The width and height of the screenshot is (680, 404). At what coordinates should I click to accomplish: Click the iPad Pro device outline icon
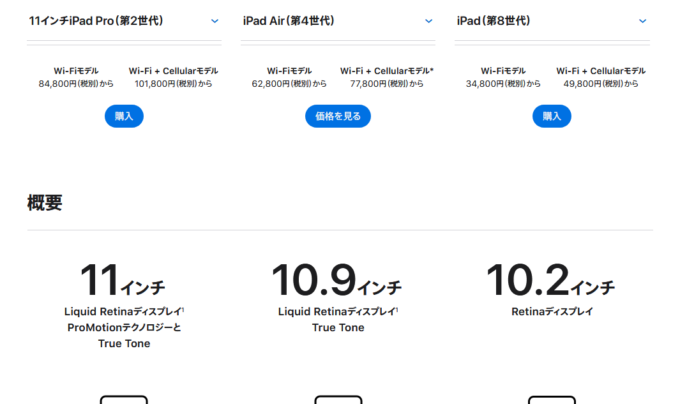tap(124, 399)
